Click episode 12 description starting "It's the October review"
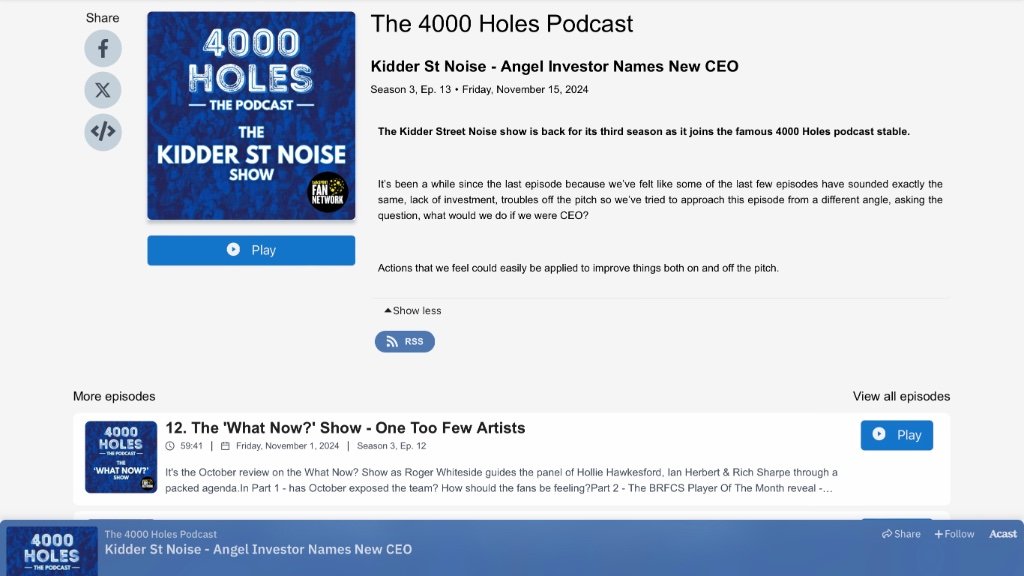Image resolution: width=1024 pixels, height=576 pixels. tap(501, 480)
